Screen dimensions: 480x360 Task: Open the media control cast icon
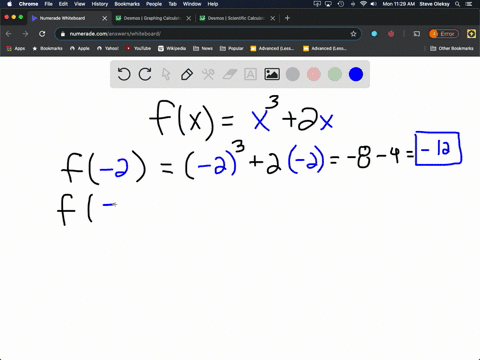(x=417, y=34)
